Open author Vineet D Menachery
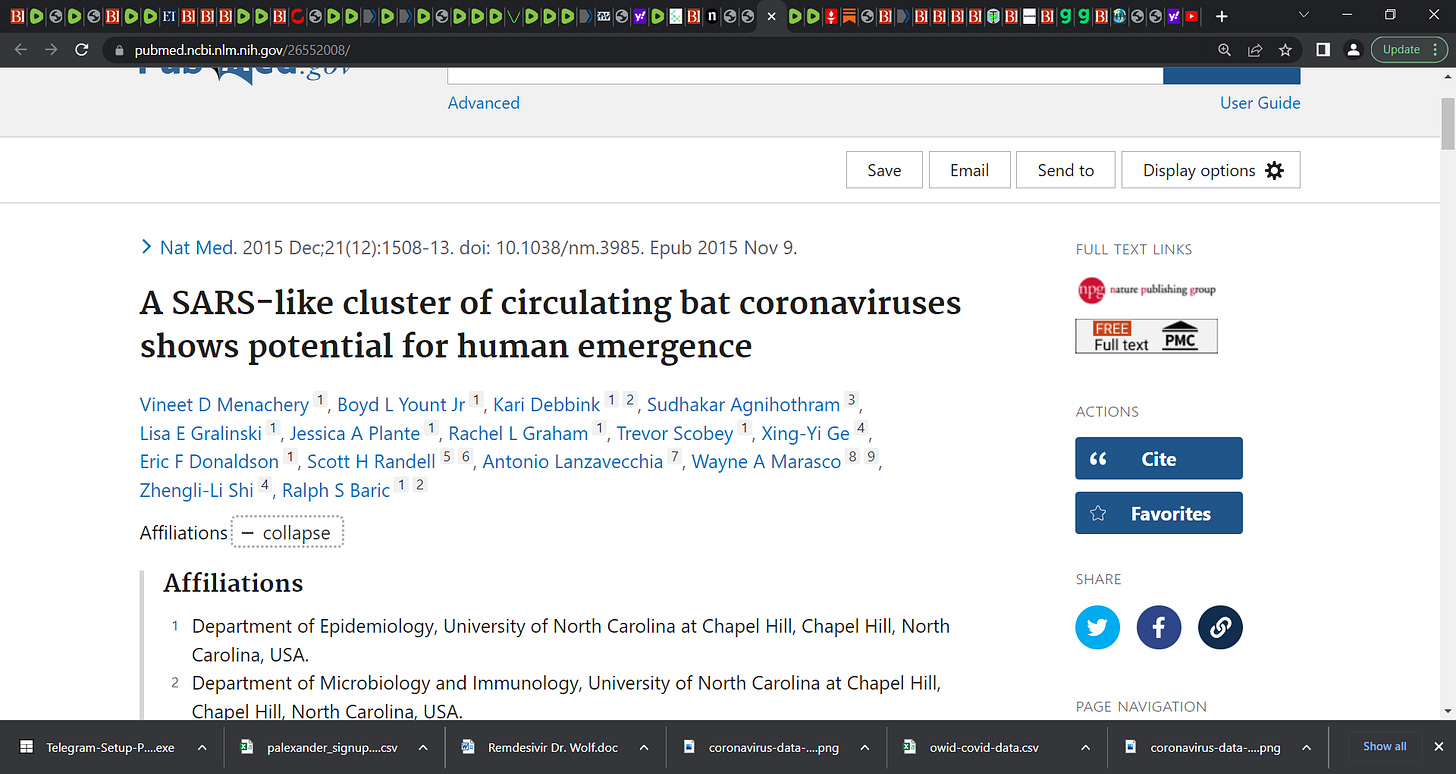The width and height of the screenshot is (1456, 774). (x=224, y=404)
